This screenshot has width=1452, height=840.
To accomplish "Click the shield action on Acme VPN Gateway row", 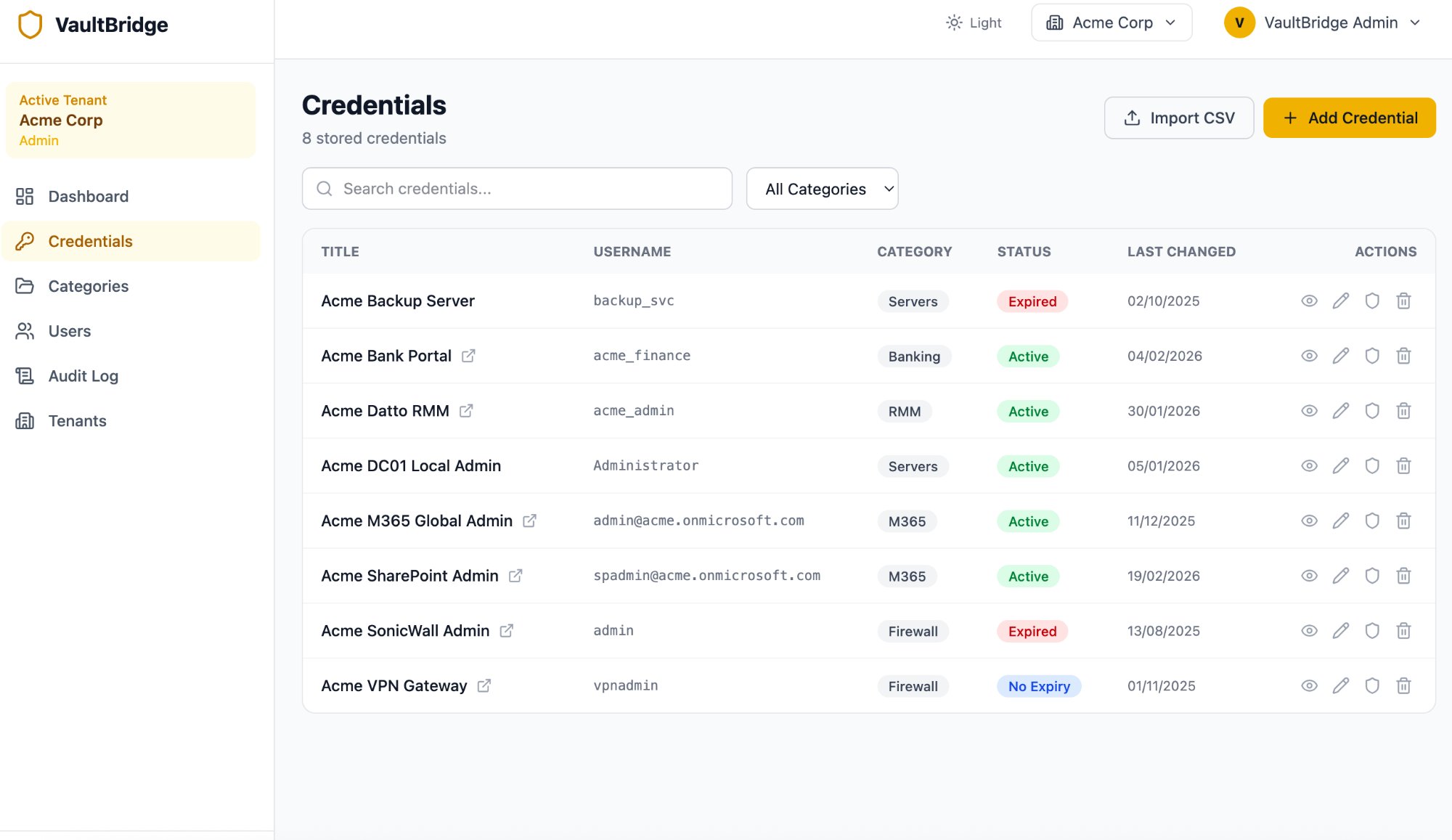I will (1372, 685).
